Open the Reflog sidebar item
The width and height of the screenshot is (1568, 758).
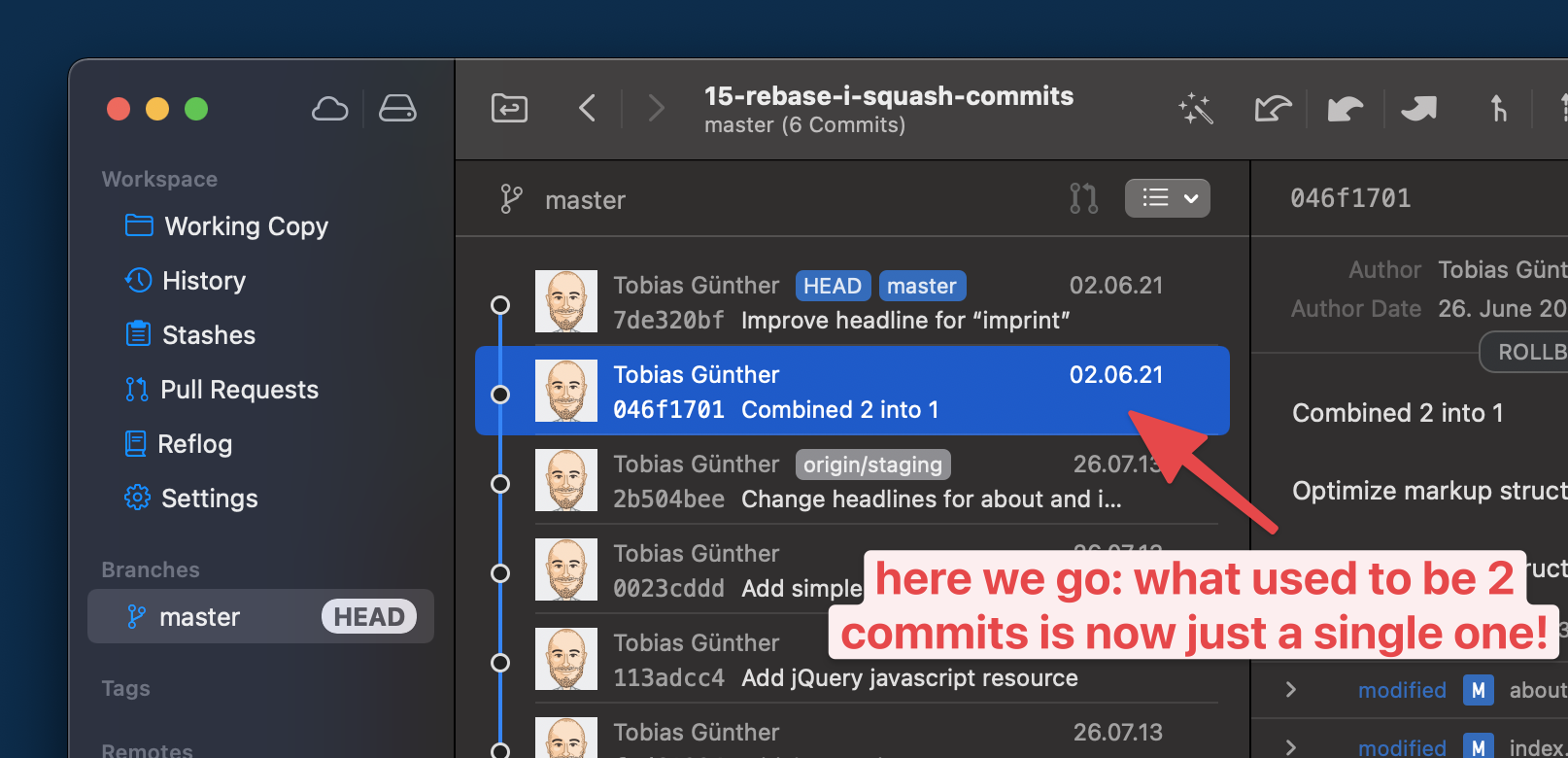[x=194, y=444]
